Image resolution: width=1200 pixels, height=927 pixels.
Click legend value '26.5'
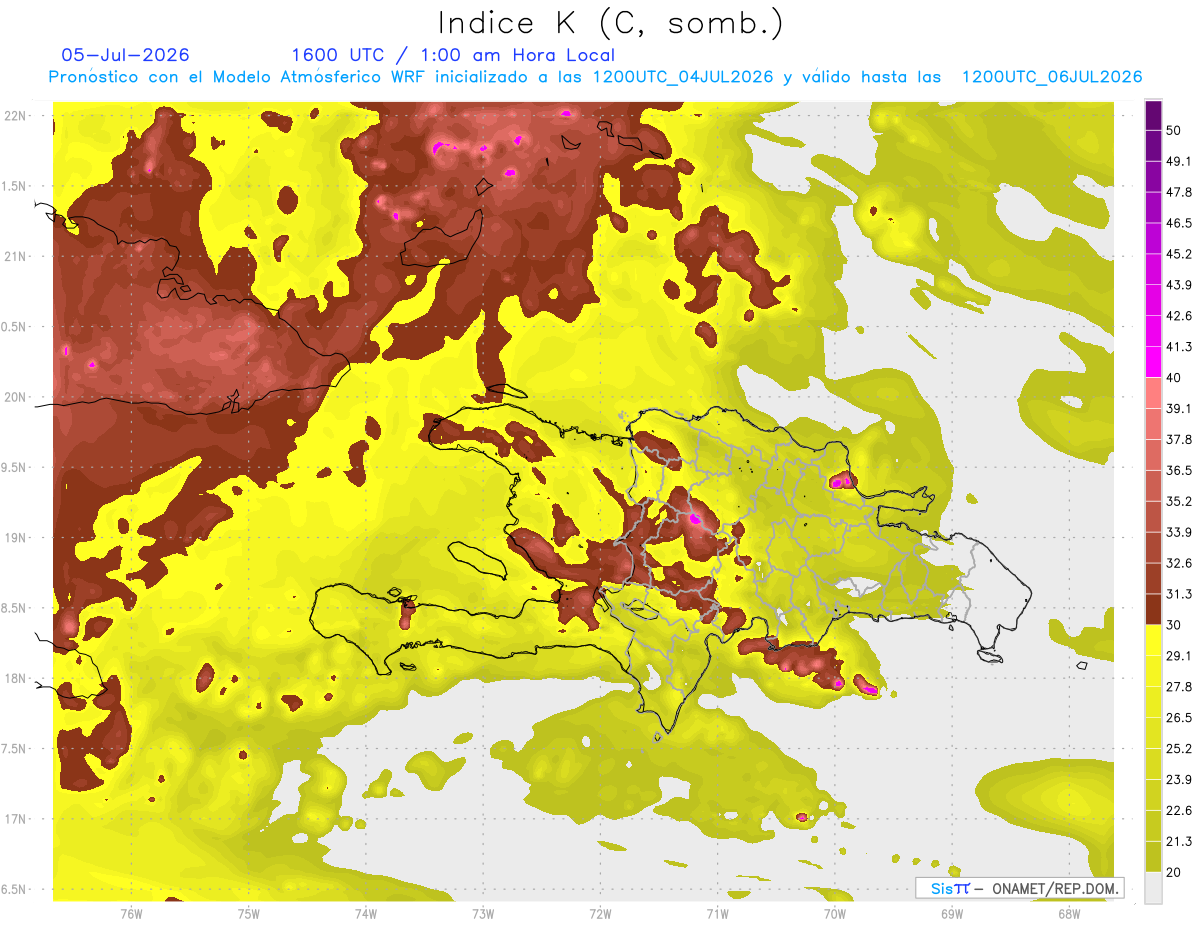pyautogui.click(x=1180, y=718)
